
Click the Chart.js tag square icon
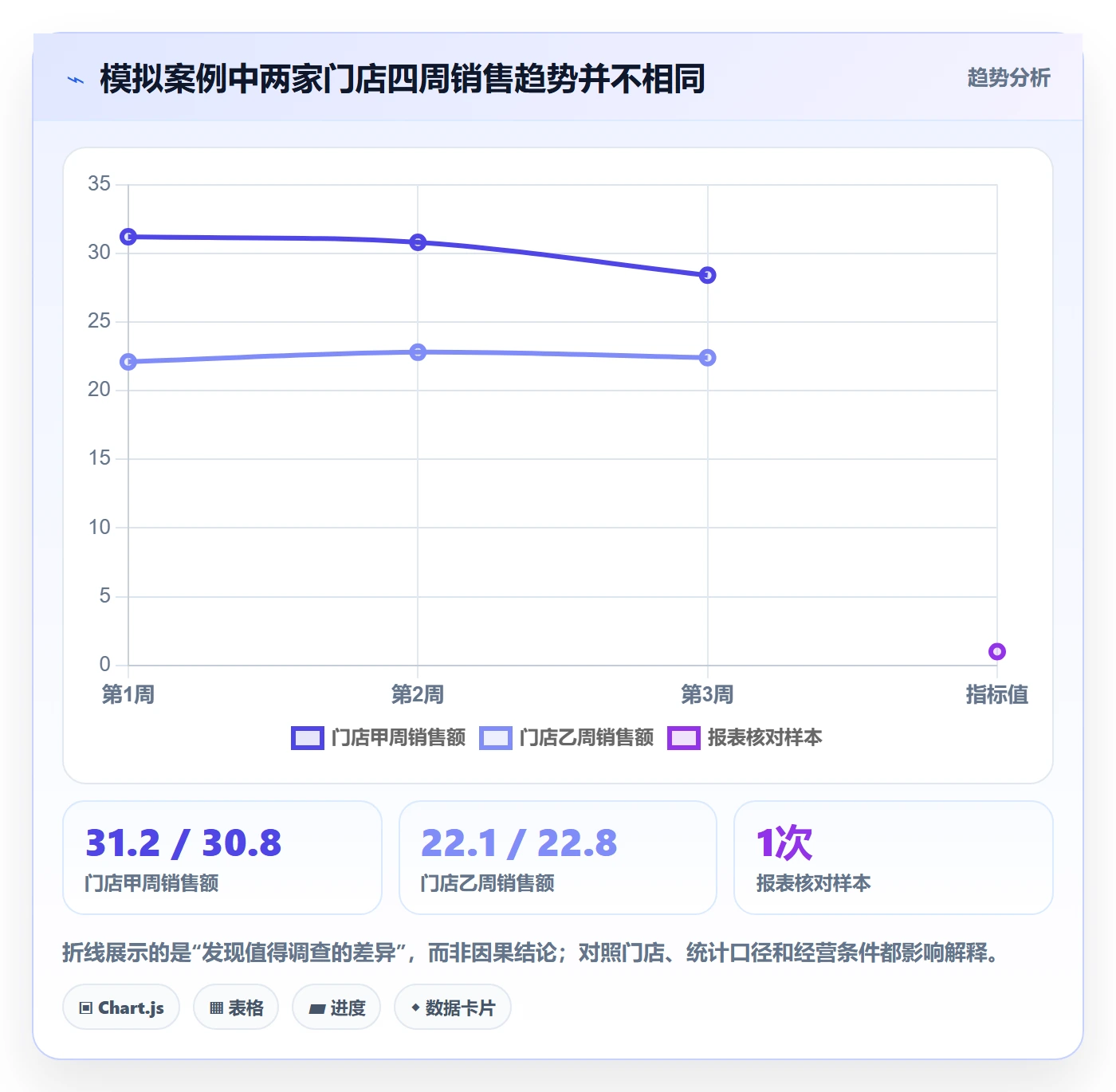tap(86, 1008)
